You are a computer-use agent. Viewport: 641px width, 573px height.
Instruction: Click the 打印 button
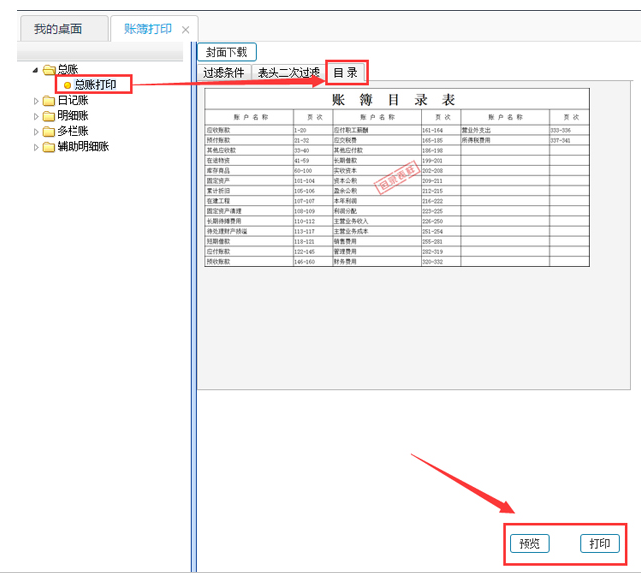[600, 544]
